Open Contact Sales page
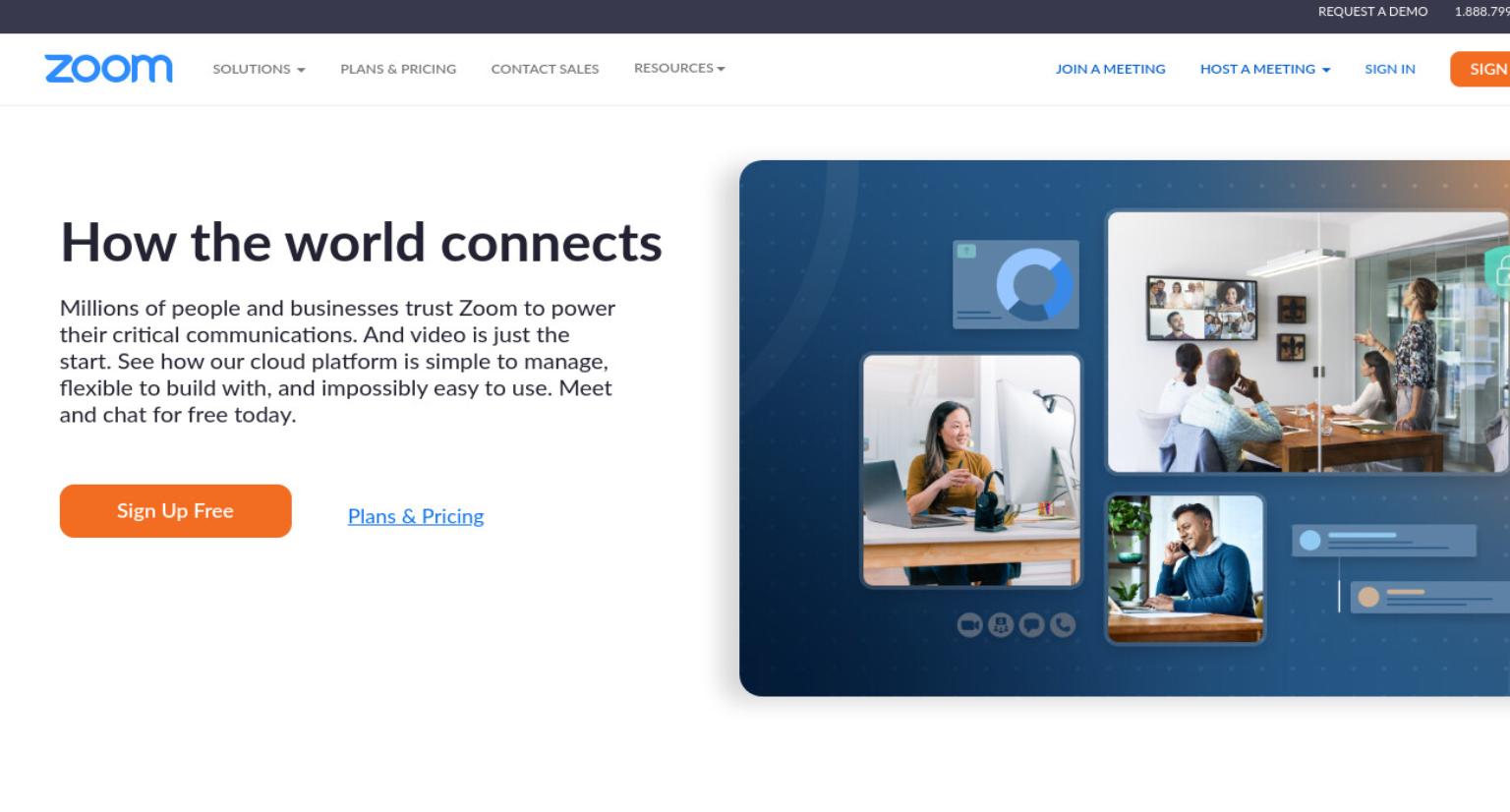The image size is (1510, 812). [x=545, y=69]
